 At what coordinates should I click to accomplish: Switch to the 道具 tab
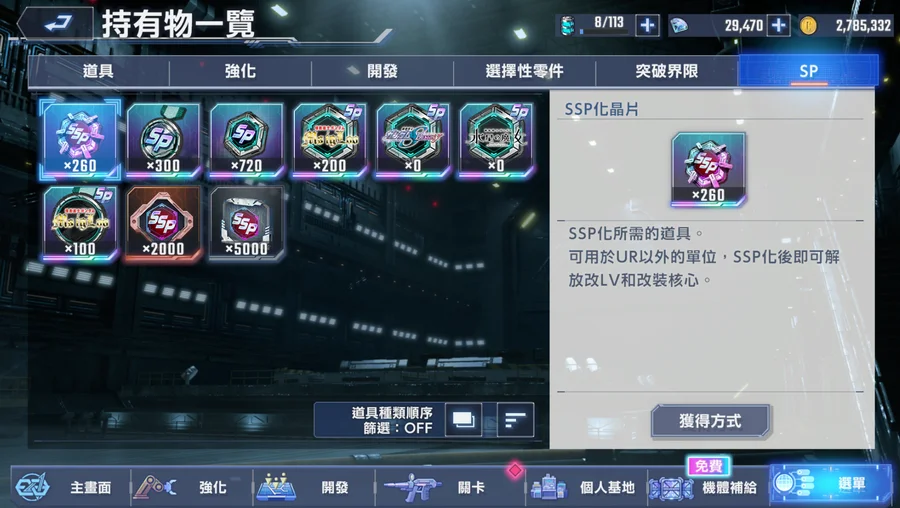[98, 71]
